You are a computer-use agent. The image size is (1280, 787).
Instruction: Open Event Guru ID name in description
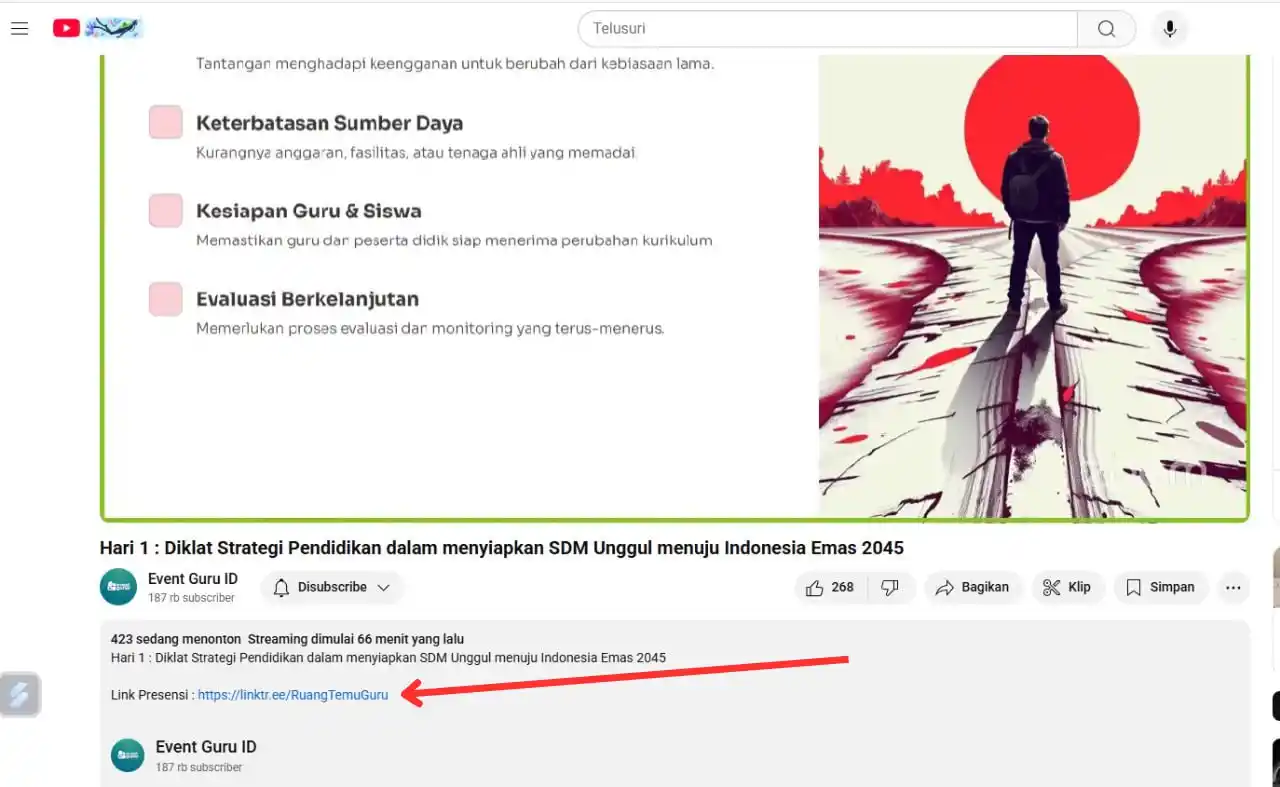[206, 747]
